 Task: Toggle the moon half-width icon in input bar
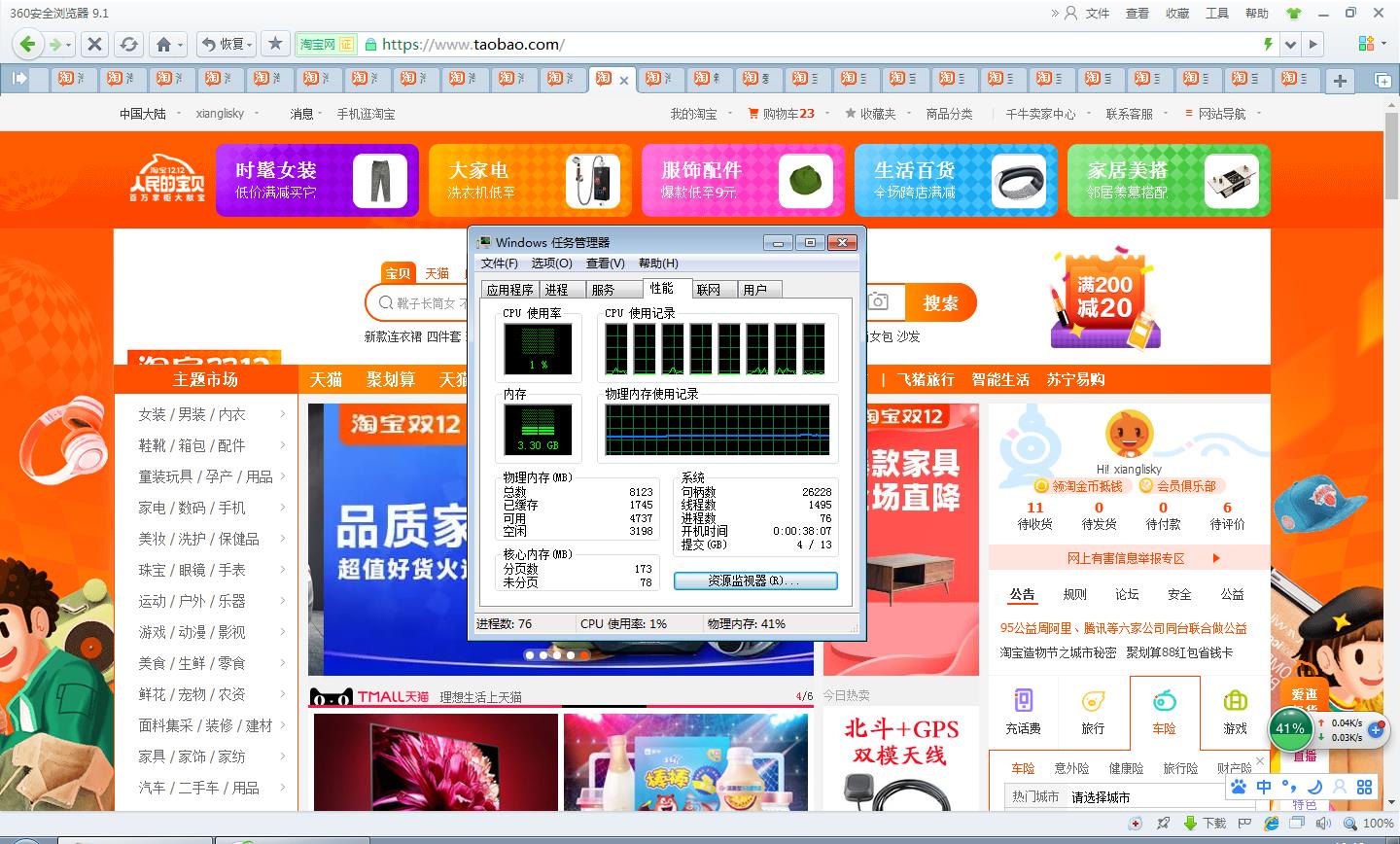tap(1314, 787)
